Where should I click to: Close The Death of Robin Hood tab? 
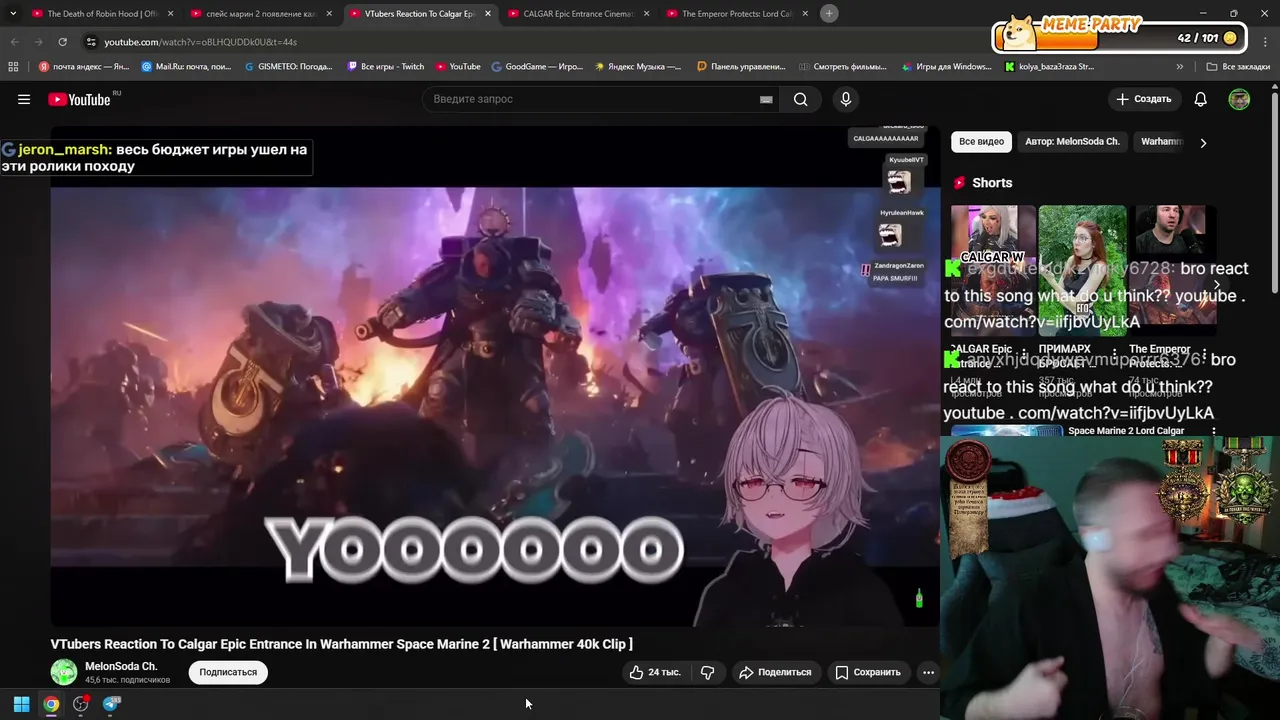click(x=170, y=14)
